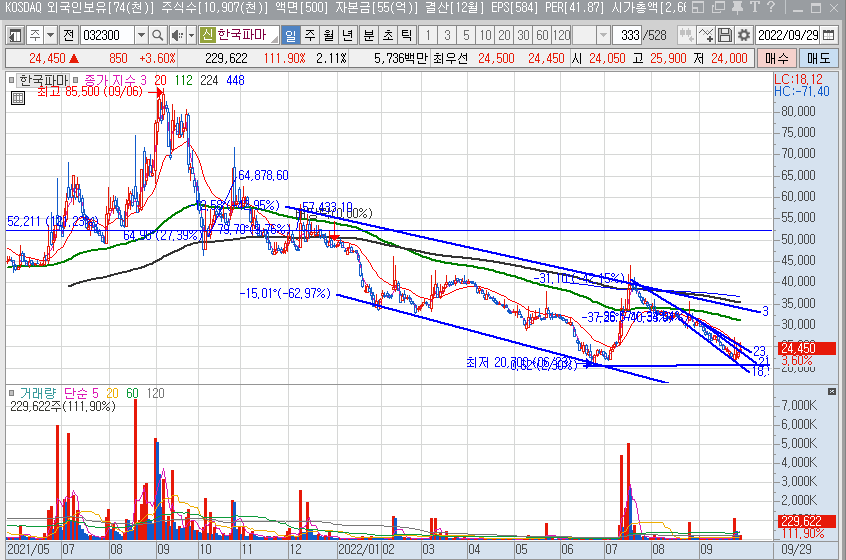846x560 pixels.
Task: Click the add indicator line icon
Action: coord(706,36)
